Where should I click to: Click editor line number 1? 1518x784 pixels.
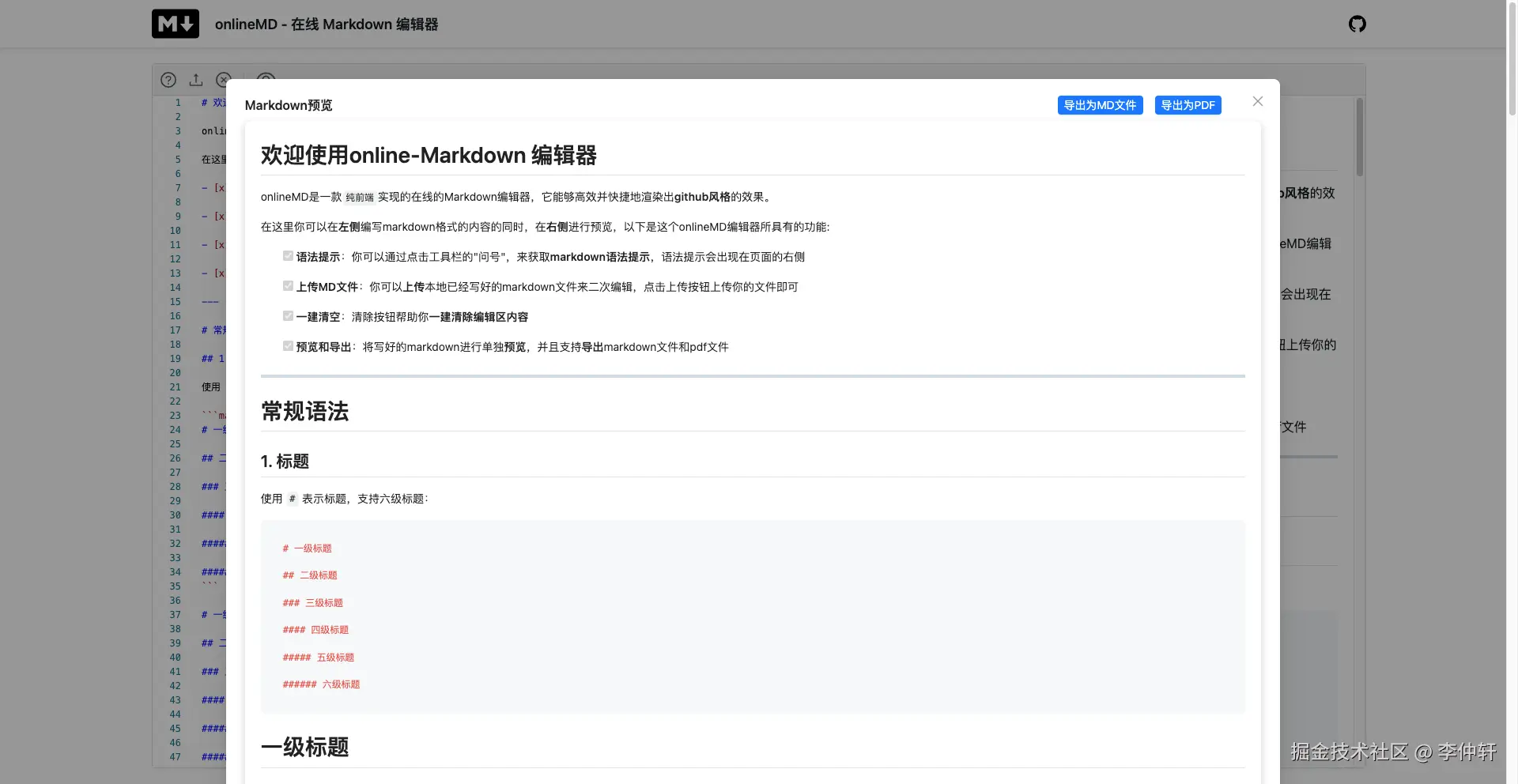[x=178, y=103]
